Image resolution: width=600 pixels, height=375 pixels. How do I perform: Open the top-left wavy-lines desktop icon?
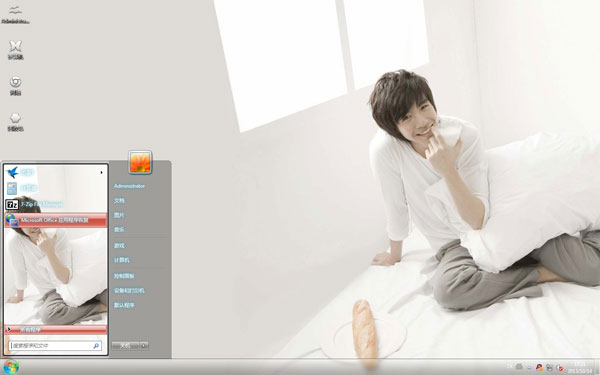click(15, 15)
